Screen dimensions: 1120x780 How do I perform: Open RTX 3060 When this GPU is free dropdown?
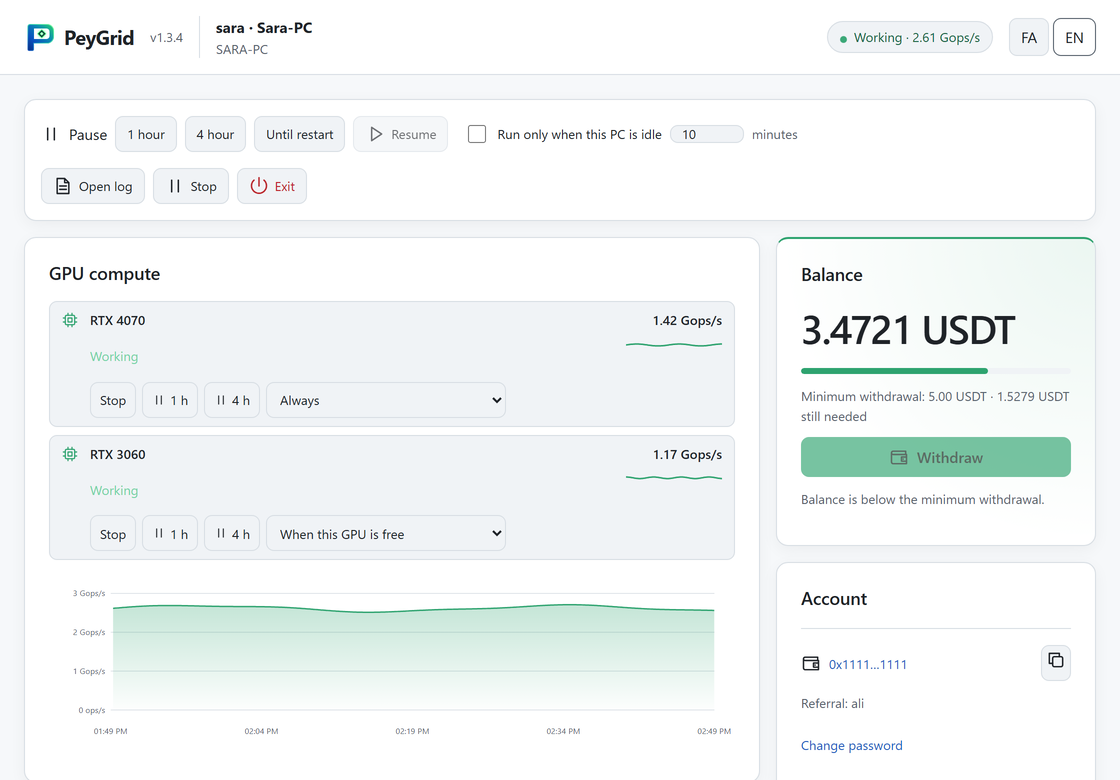386,534
